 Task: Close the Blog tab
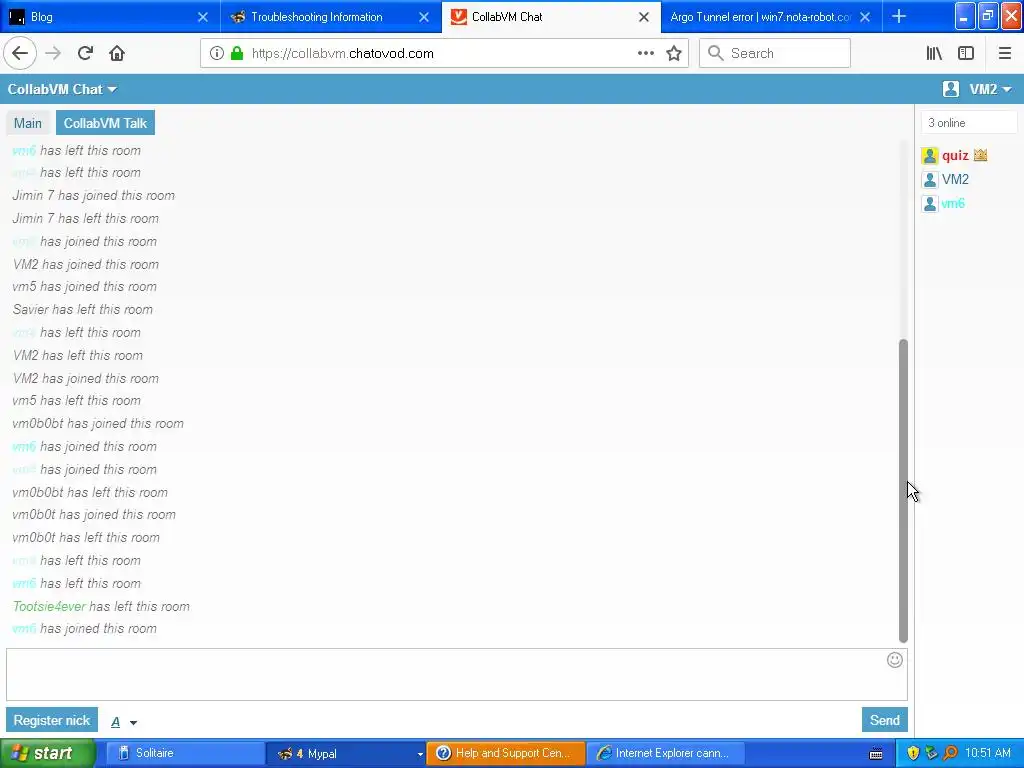coord(203,17)
